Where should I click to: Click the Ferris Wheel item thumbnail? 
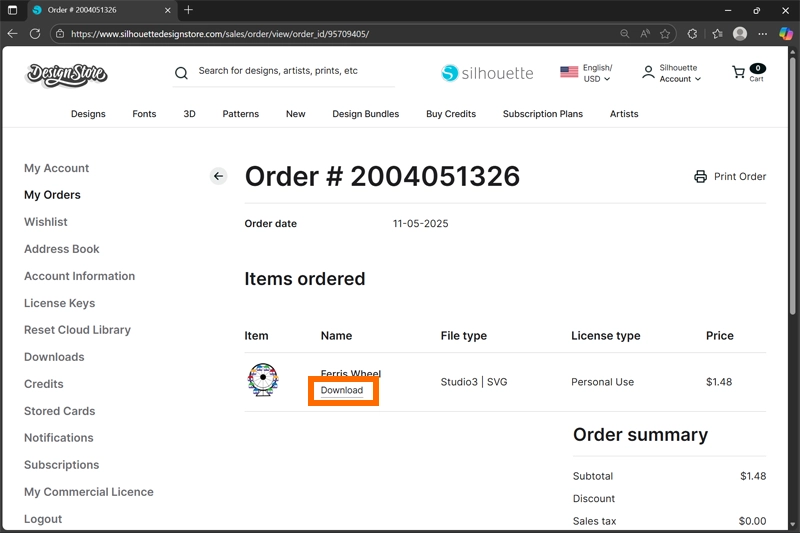262,380
